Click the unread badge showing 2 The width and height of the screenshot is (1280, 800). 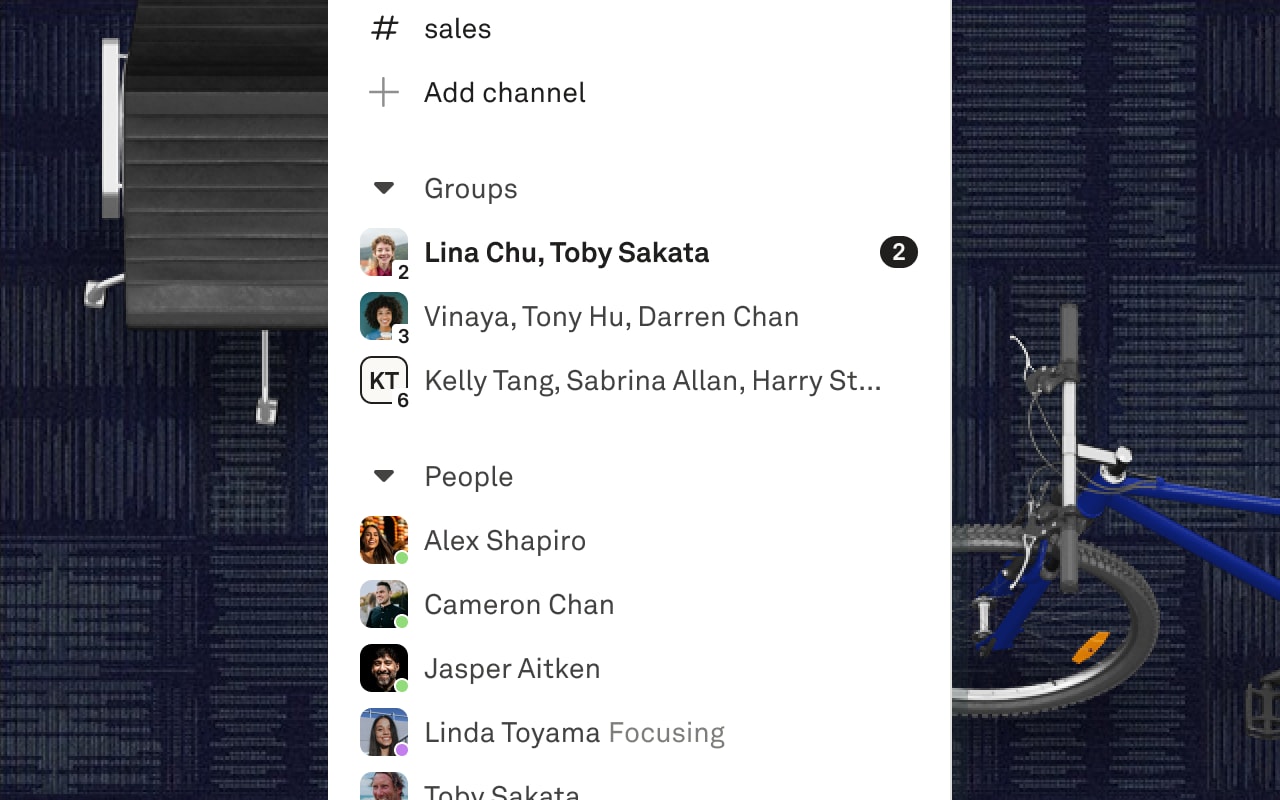click(898, 252)
